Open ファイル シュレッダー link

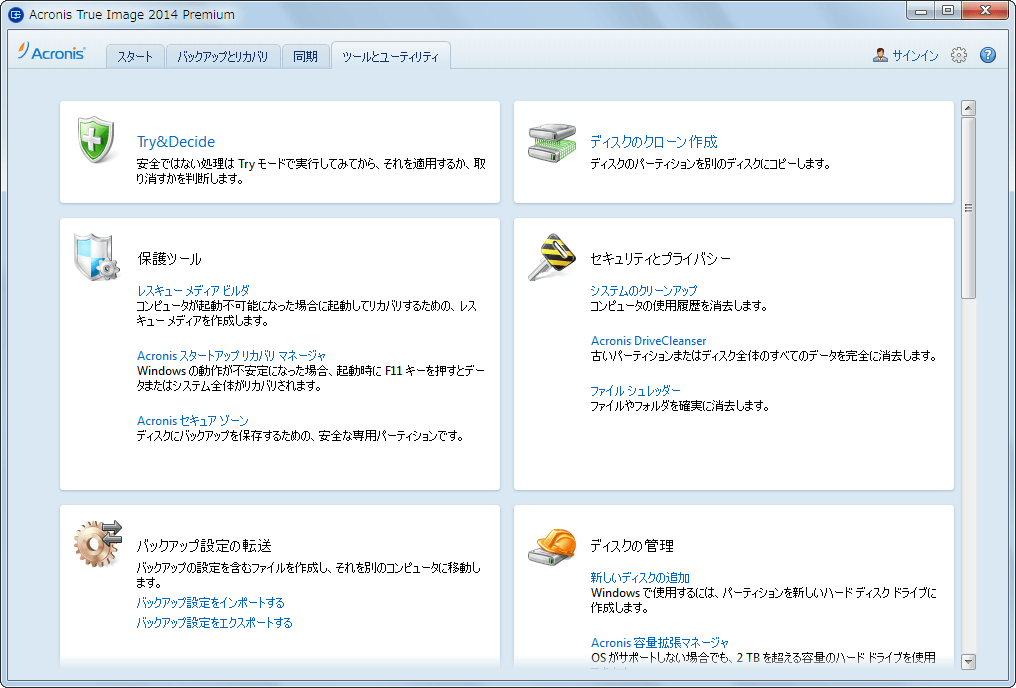click(635, 391)
